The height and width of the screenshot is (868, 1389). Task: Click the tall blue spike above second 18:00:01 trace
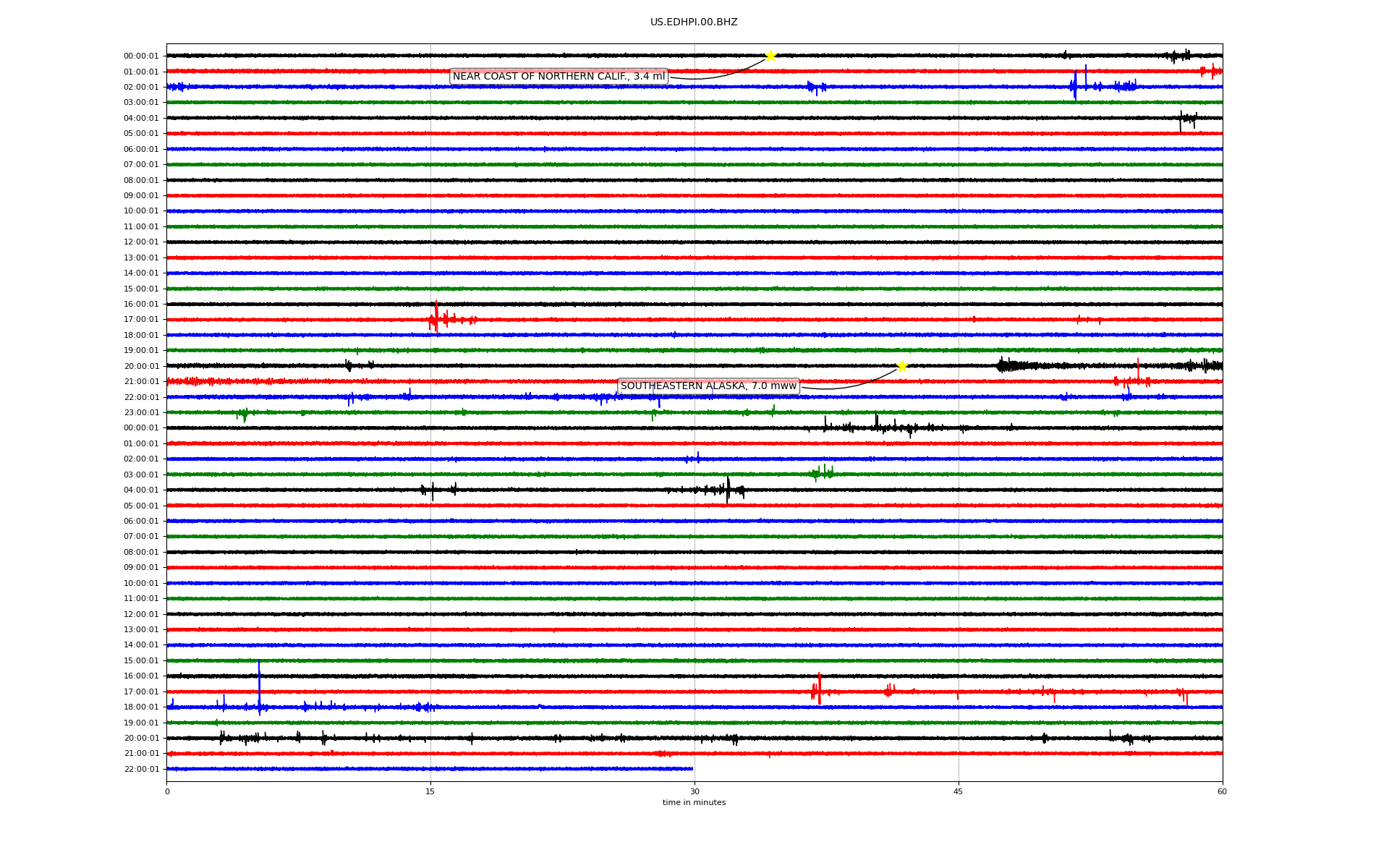coord(259,684)
